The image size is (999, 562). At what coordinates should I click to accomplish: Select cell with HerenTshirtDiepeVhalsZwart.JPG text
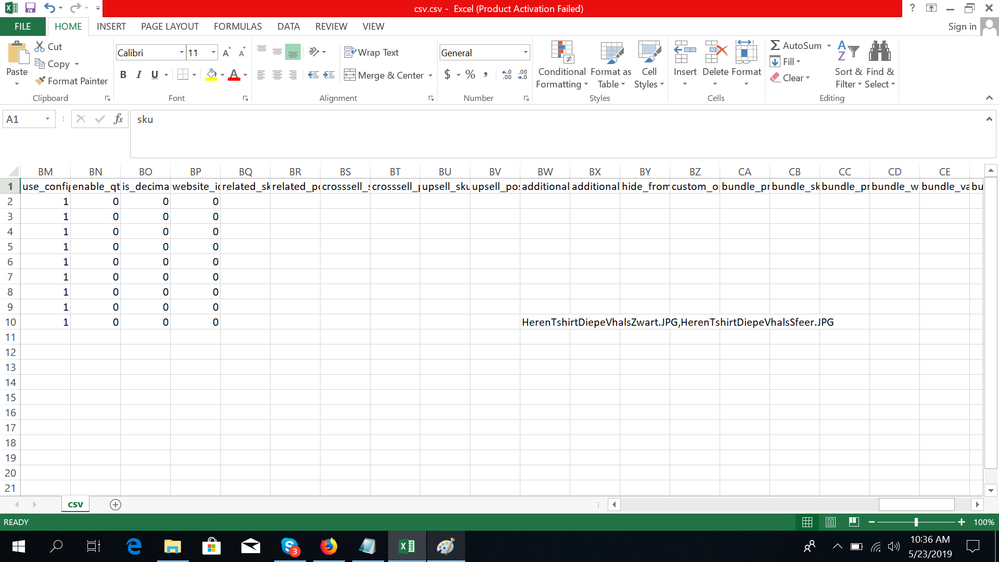coord(545,322)
